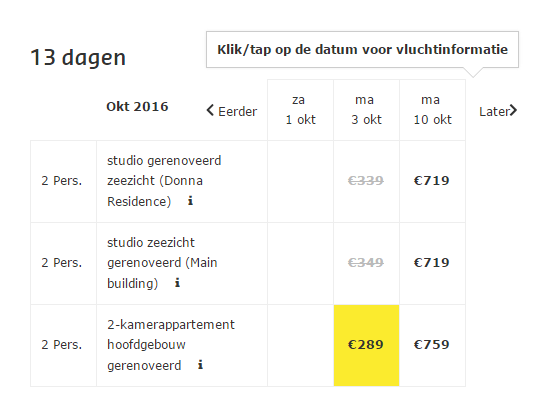Pick €719 for Donna Residence studio
This screenshot has height=410, width=544.
(432, 180)
